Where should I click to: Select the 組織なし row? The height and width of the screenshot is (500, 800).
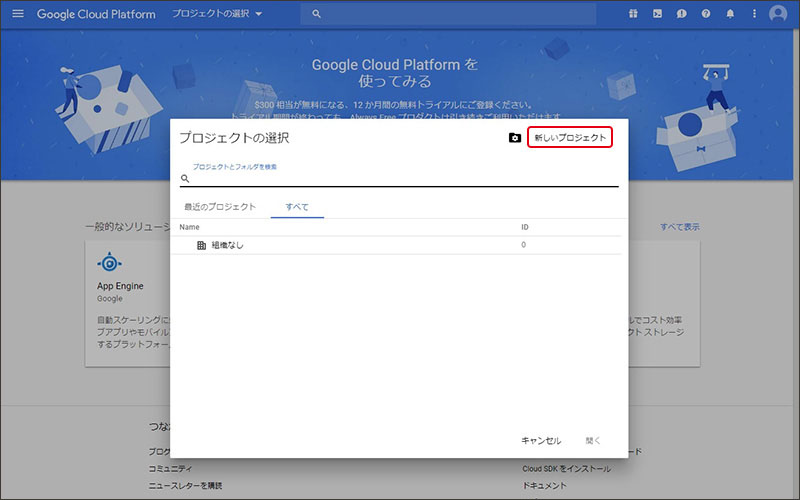(x=226, y=245)
